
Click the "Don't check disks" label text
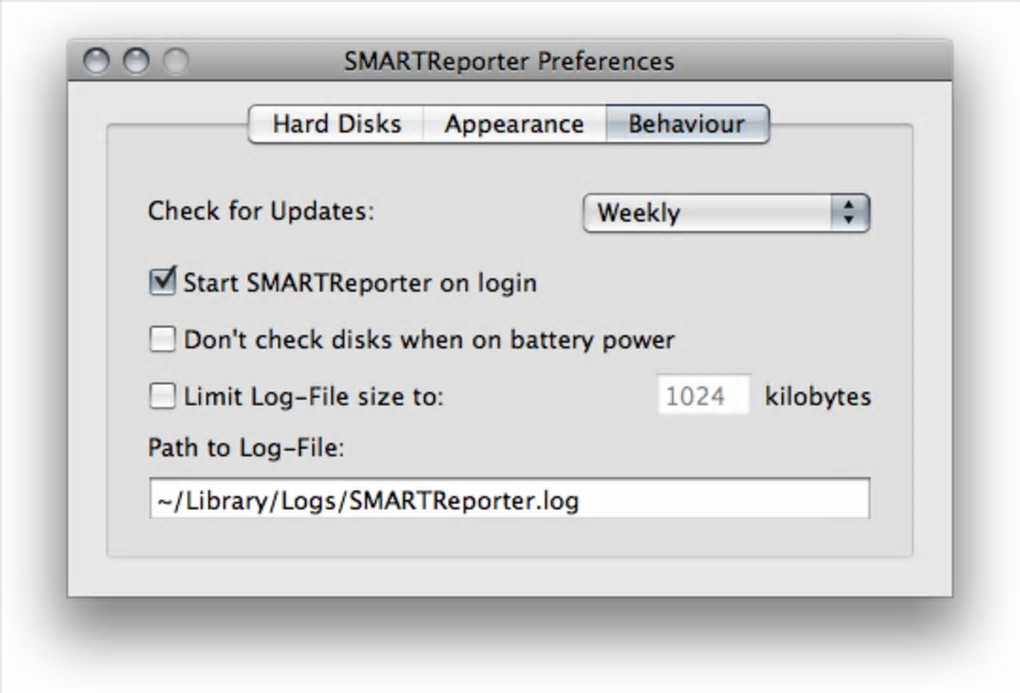429,340
